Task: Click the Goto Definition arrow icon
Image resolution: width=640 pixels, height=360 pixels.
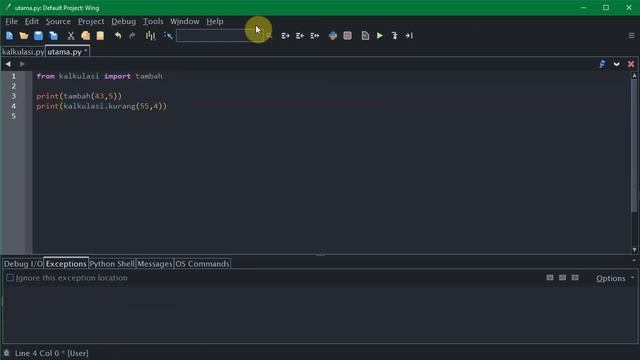Action: coord(168,36)
